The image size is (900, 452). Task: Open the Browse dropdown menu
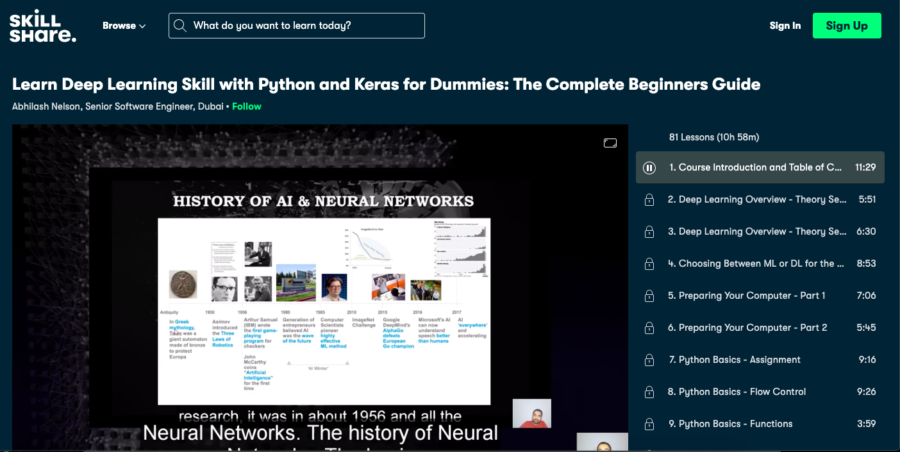(124, 26)
